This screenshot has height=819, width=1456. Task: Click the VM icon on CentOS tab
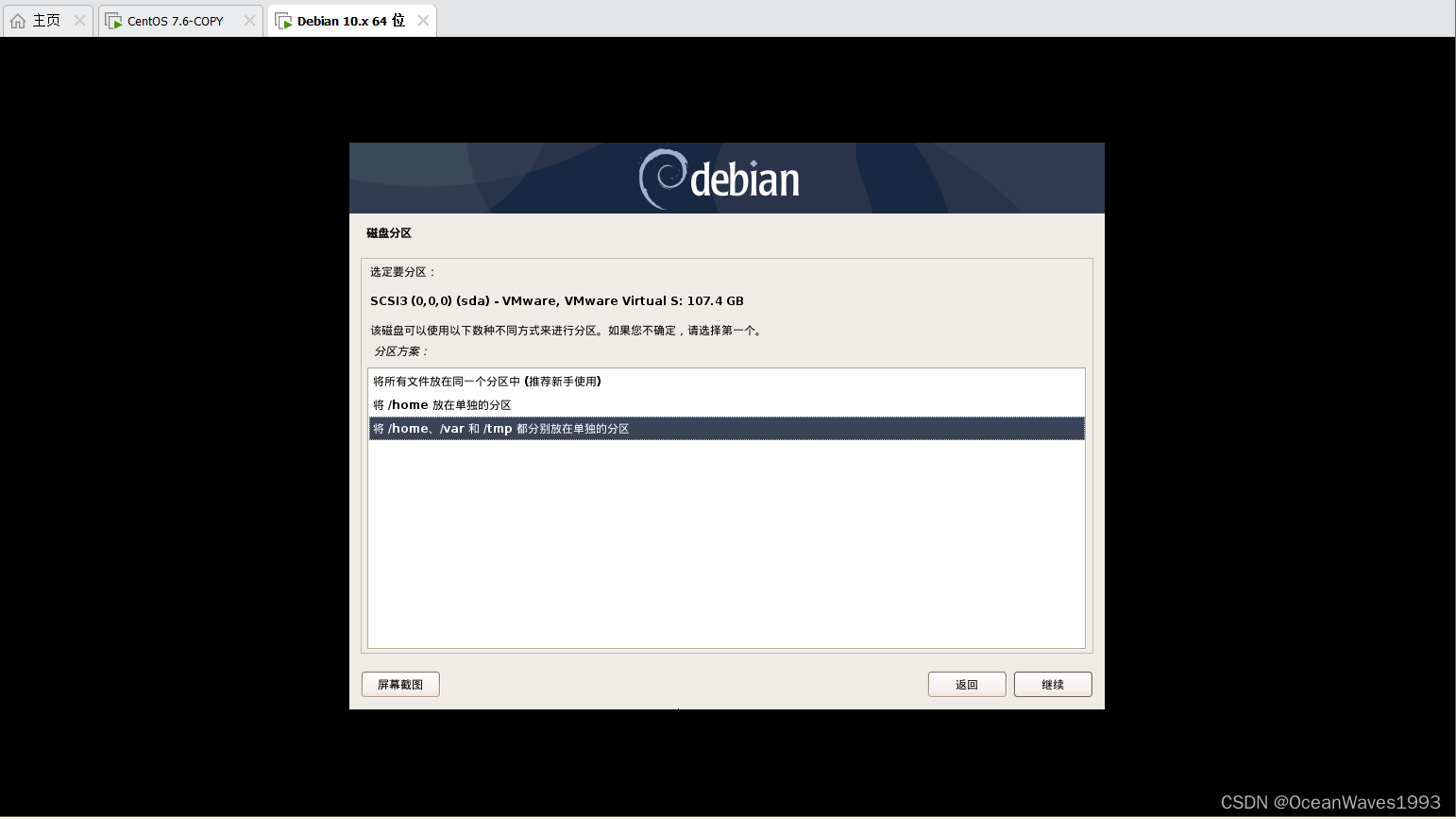(x=113, y=21)
